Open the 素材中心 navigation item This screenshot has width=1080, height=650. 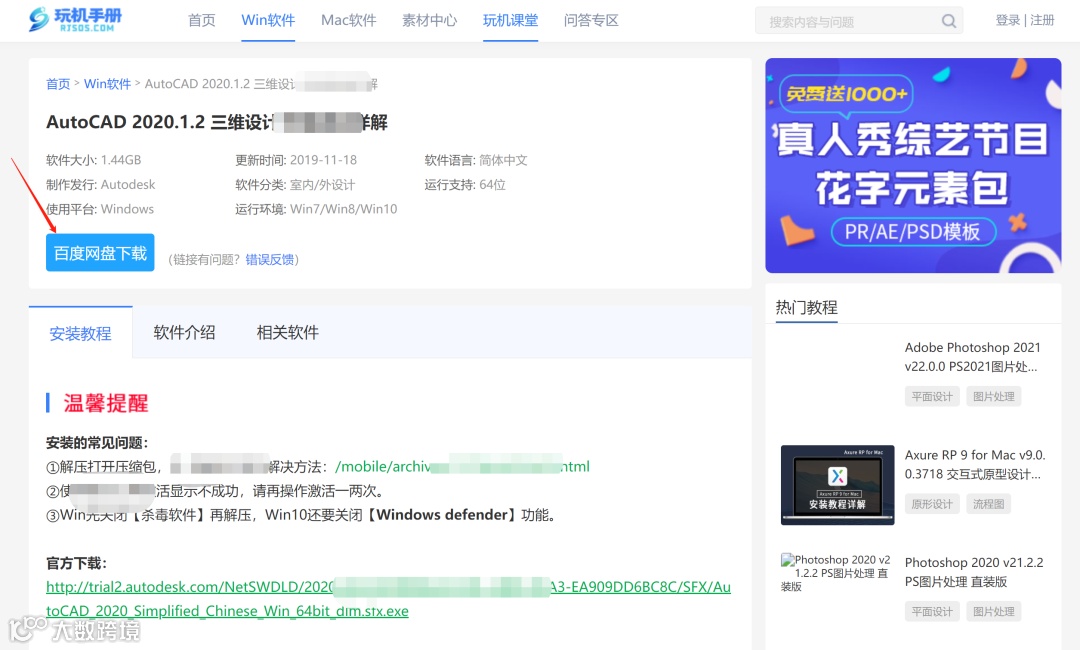pyautogui.click(x=430, y=21)
